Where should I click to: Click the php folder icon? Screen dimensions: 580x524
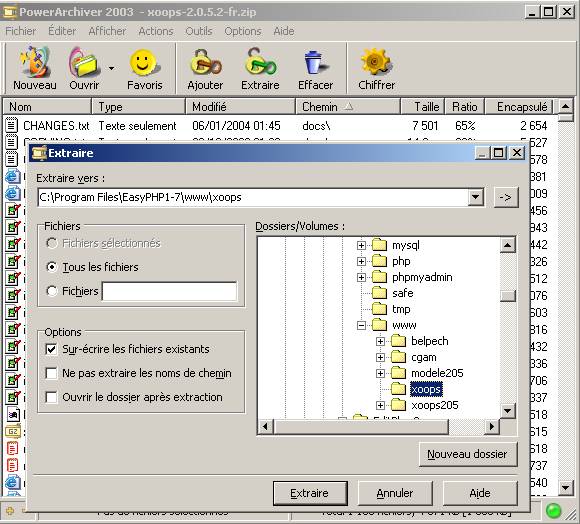[379, 261]
